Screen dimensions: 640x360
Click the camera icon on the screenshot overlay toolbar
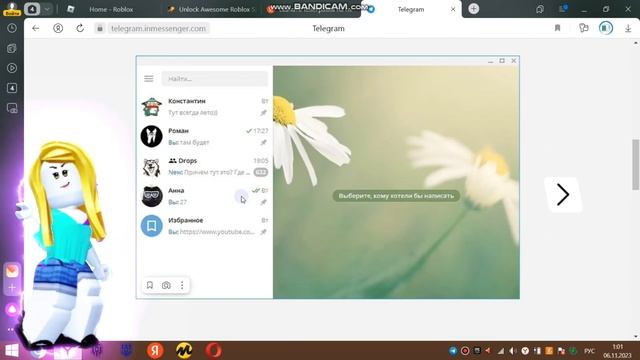166,285
